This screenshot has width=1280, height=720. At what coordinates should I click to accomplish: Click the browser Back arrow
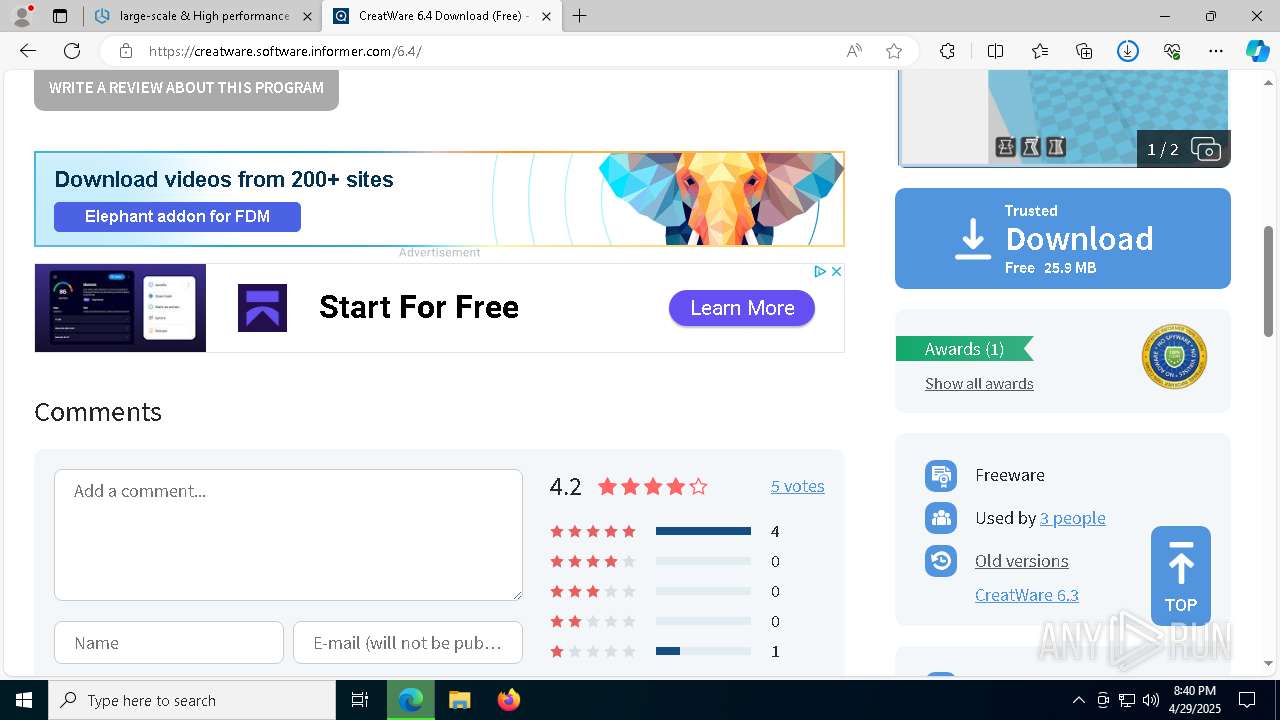click(x=28, y=51)
